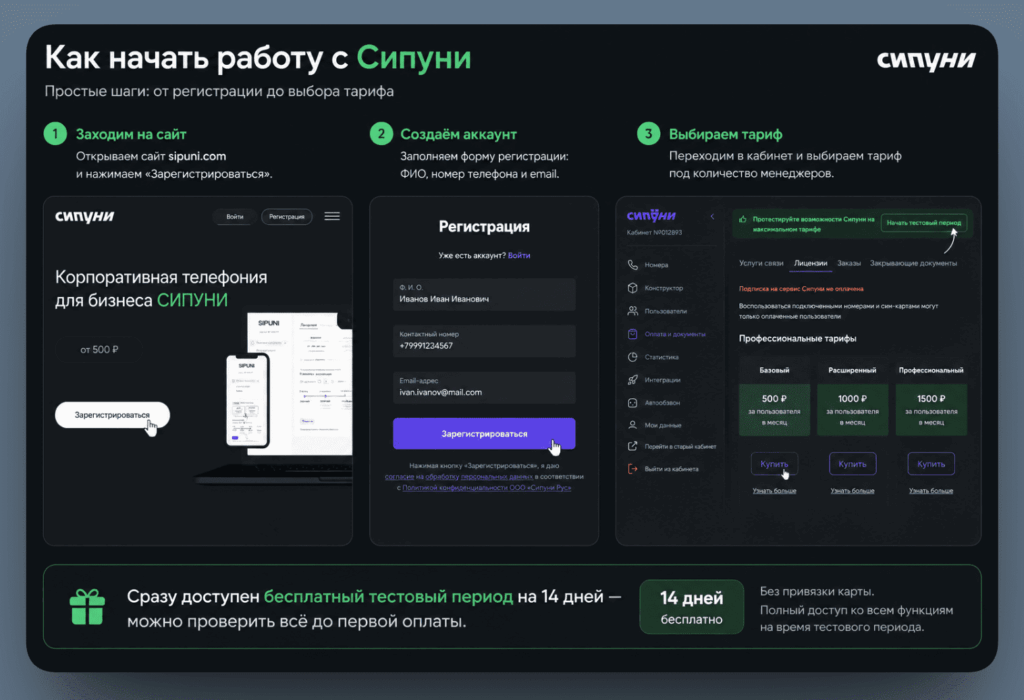Image resolution: width=1024 pixels, height=700 pixels.
Task: Click the Создаём аккаунт step title
Action: click(x=458, y=134)
